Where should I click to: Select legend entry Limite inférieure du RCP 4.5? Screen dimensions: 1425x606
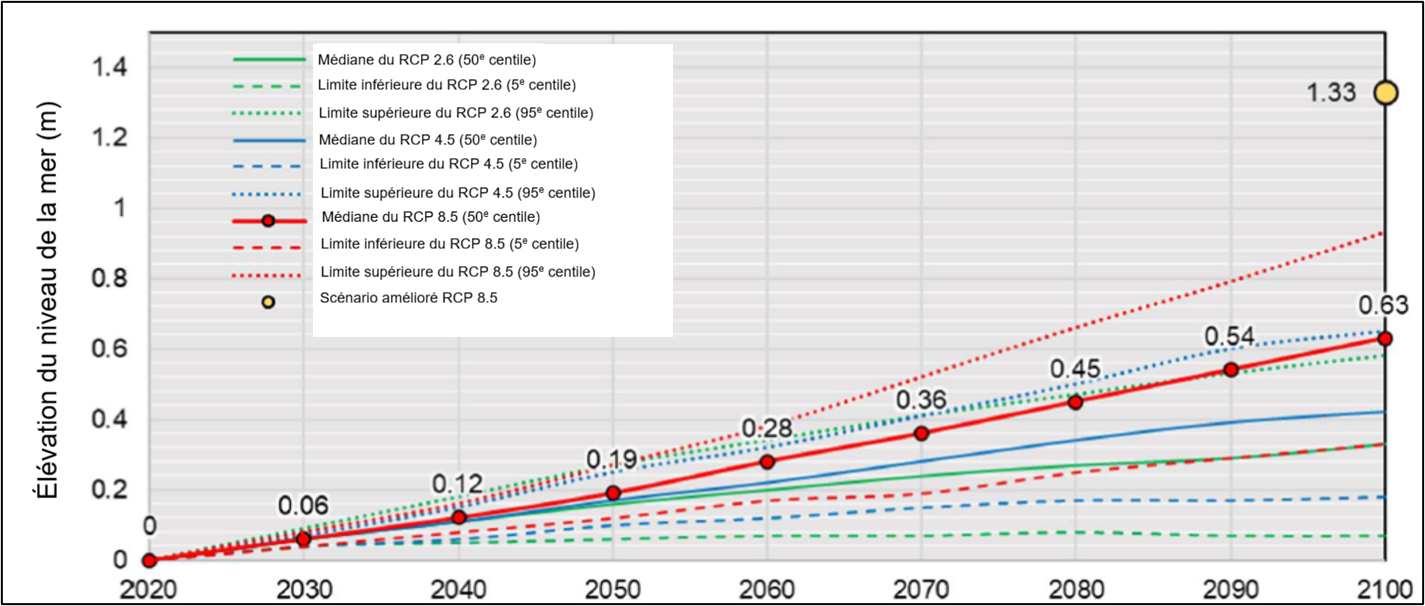[449, 165]
